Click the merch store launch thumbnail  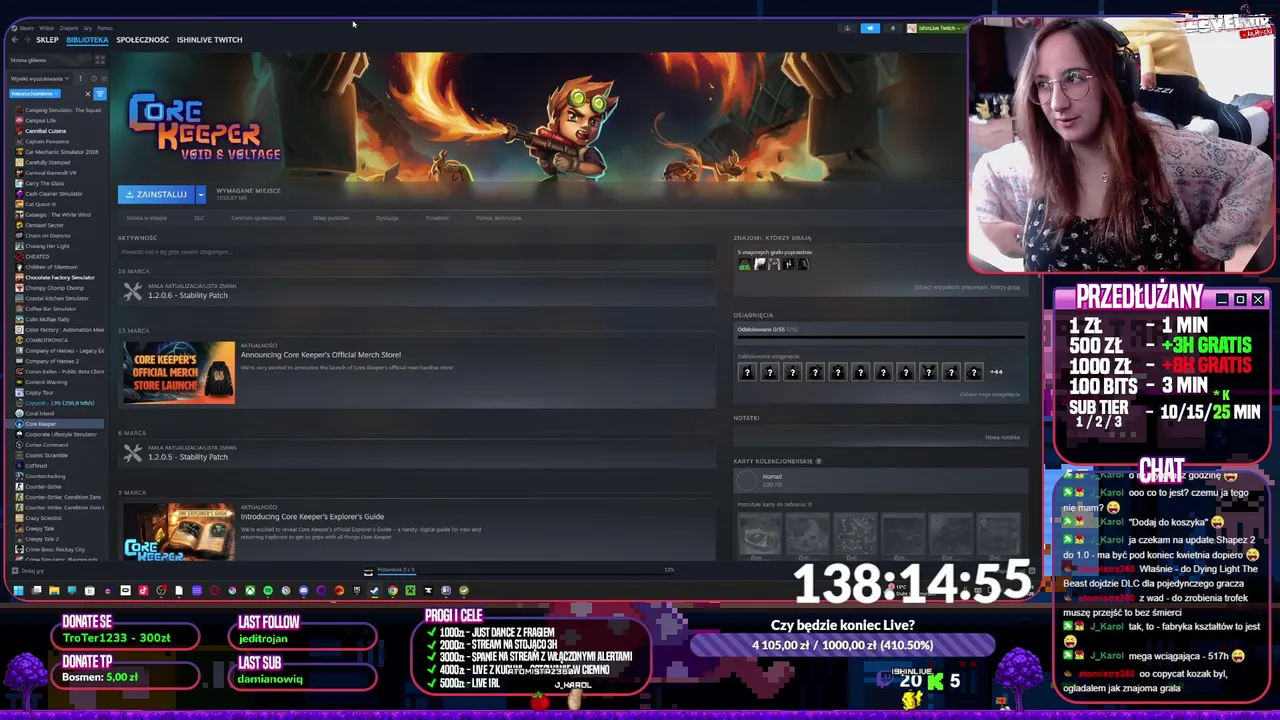179,373
